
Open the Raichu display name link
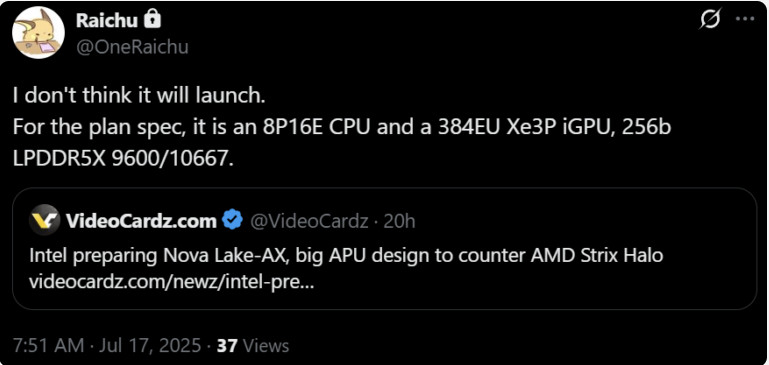point(107,20)
